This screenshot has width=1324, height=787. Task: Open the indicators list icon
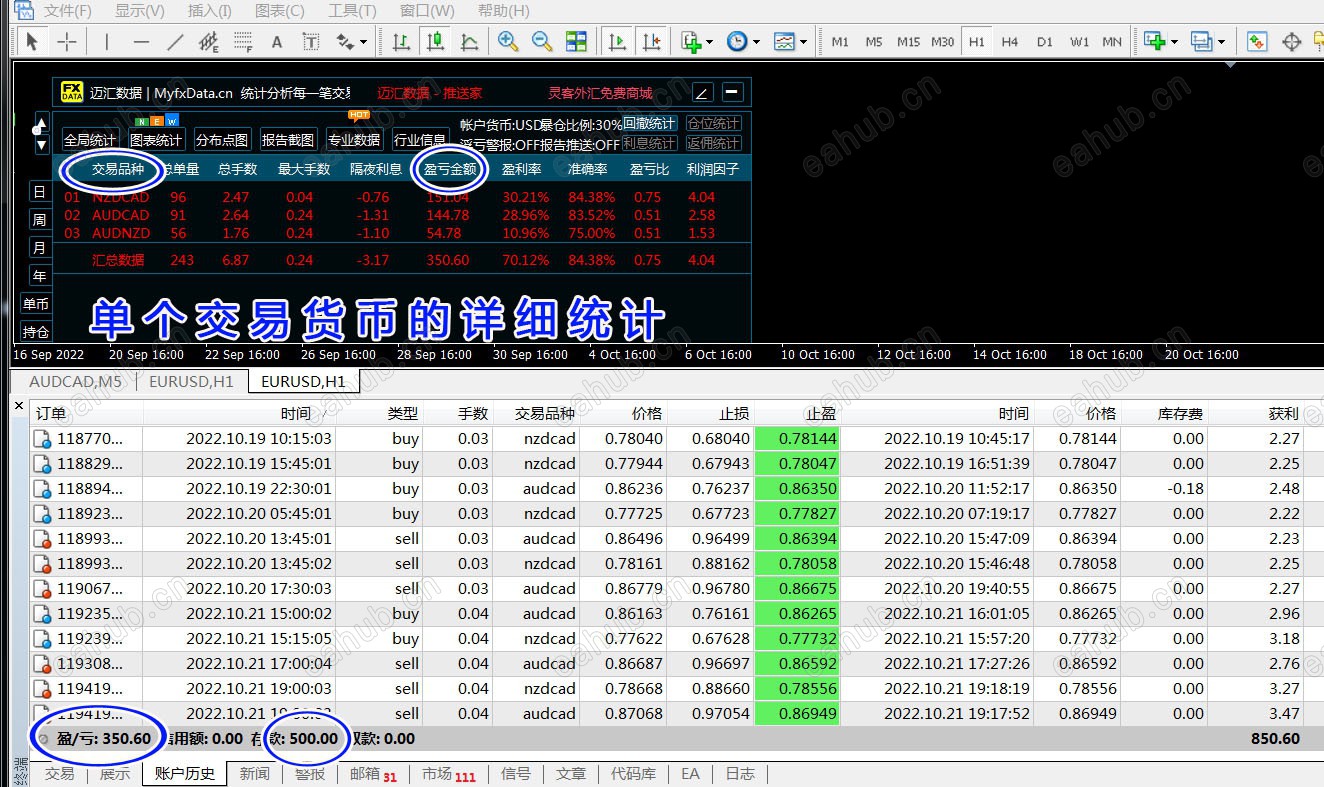[690, 42]
